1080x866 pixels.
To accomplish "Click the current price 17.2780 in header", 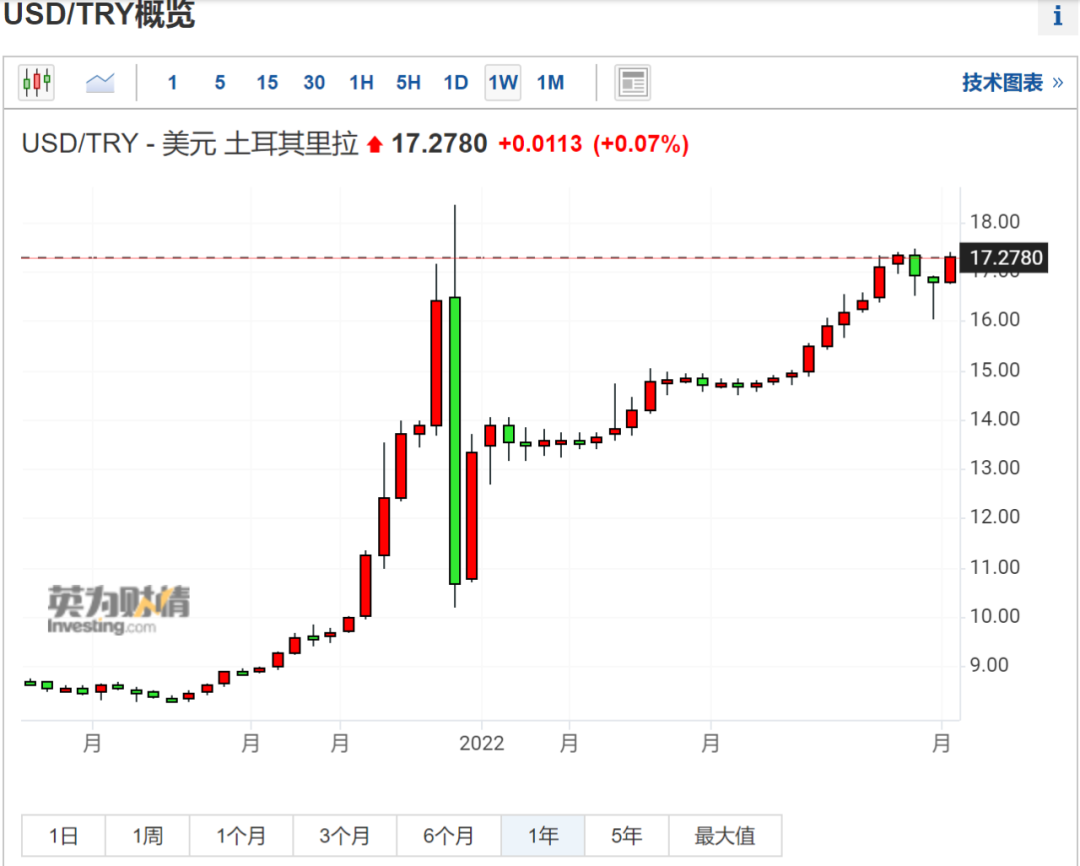I will click(439, 144).
